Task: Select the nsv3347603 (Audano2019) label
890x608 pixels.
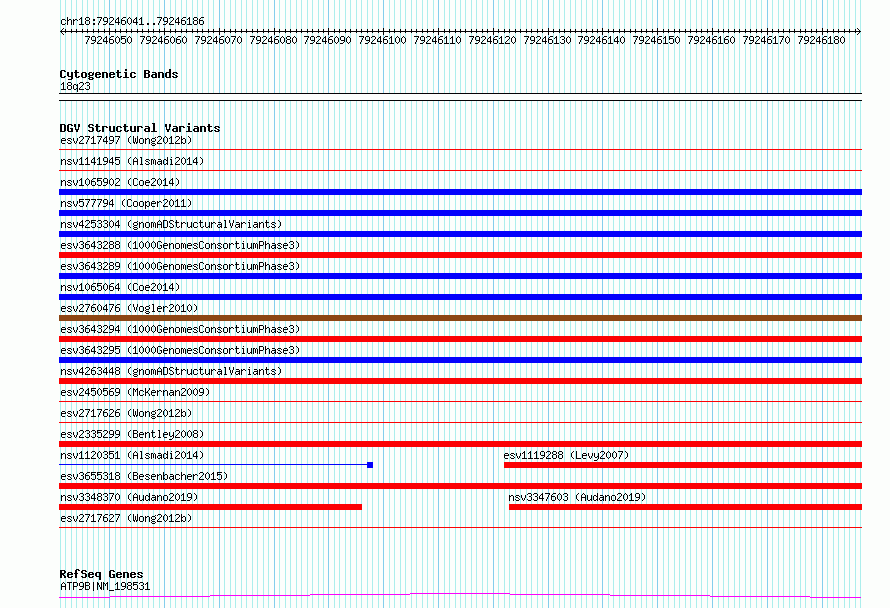Action: pos(577,497)
